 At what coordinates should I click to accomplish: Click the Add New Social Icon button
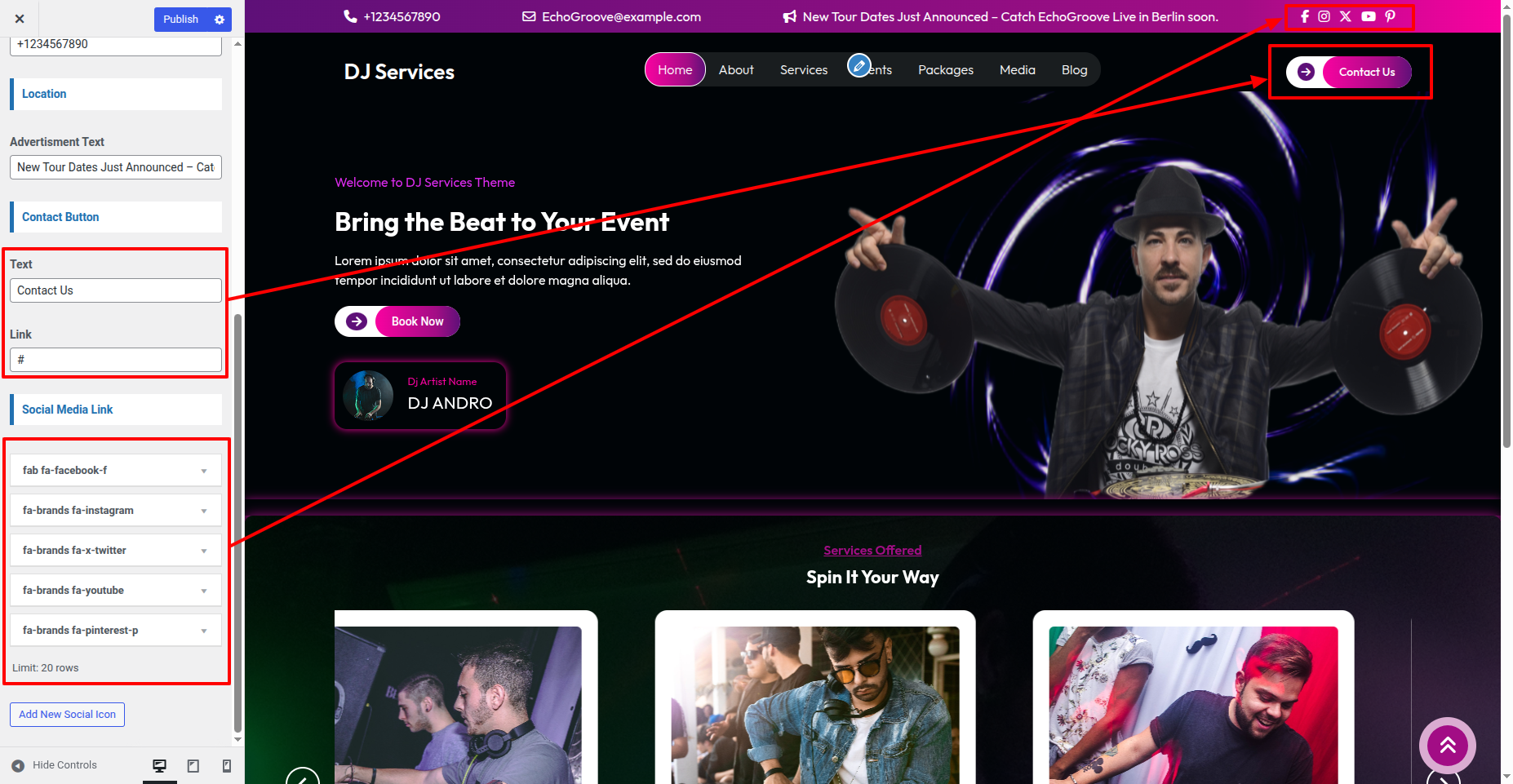click(67, 715)
